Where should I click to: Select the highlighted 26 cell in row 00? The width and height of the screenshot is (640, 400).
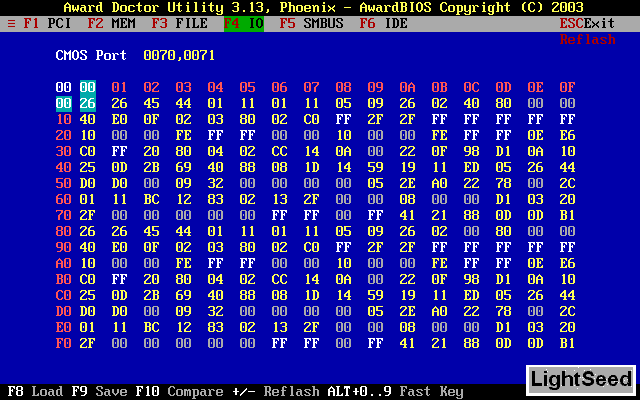tap(88, 104)
